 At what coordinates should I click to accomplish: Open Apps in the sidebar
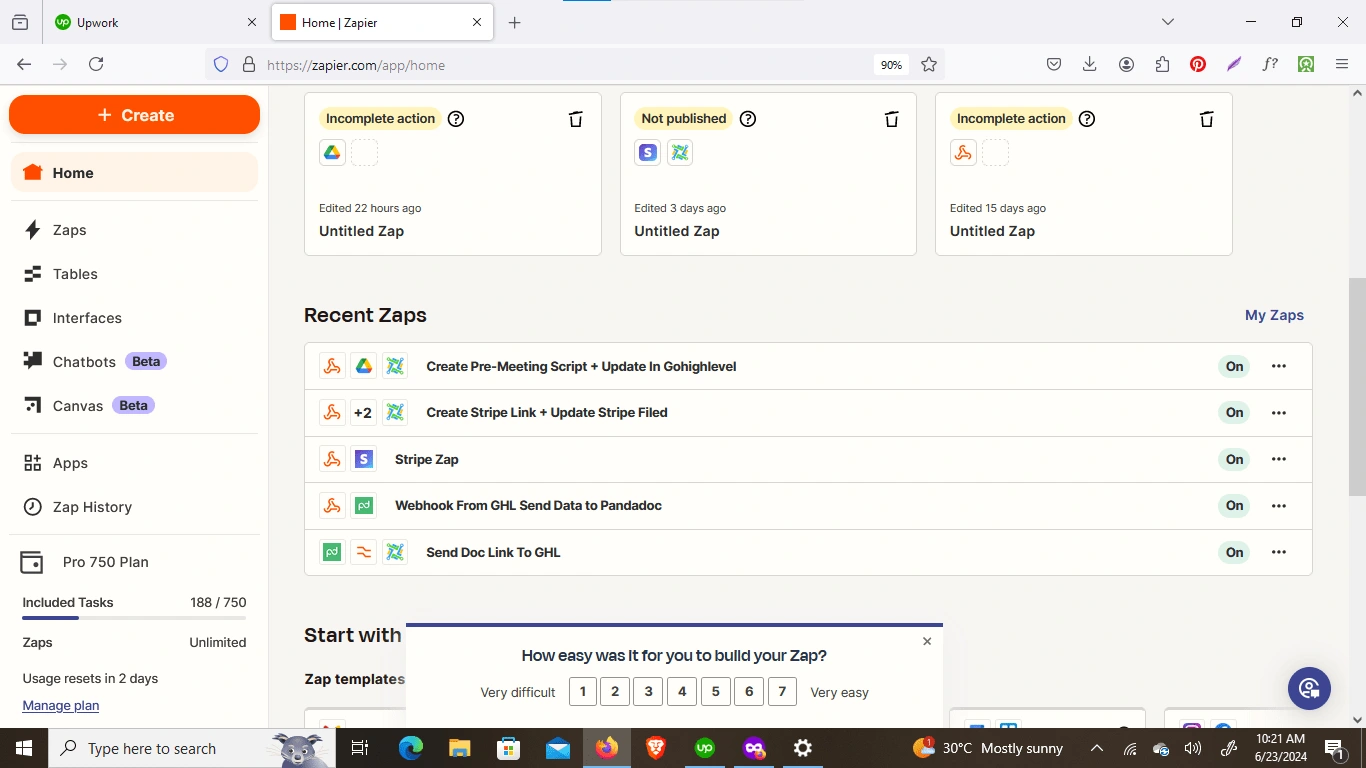134,463
